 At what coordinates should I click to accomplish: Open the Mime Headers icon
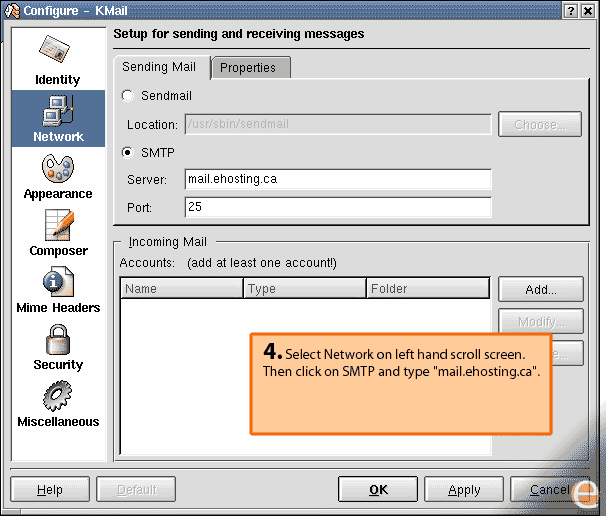pyautogui.click(x=58, y=282)
